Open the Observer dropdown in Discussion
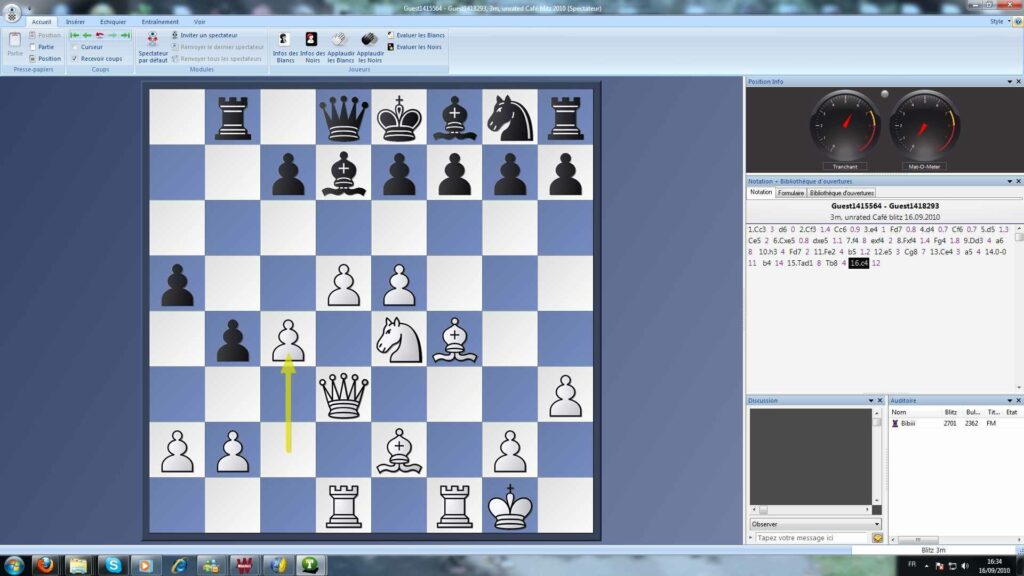1024x576 pixels. tap(876, 524)
